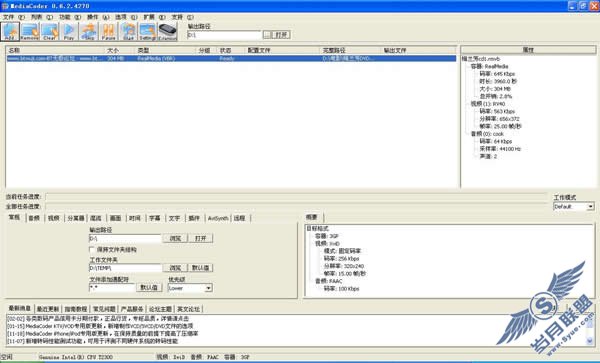The width and height of the screenshot is (600, 363).
Task: Switch to the 产品服务 tab
Action: 132,309
